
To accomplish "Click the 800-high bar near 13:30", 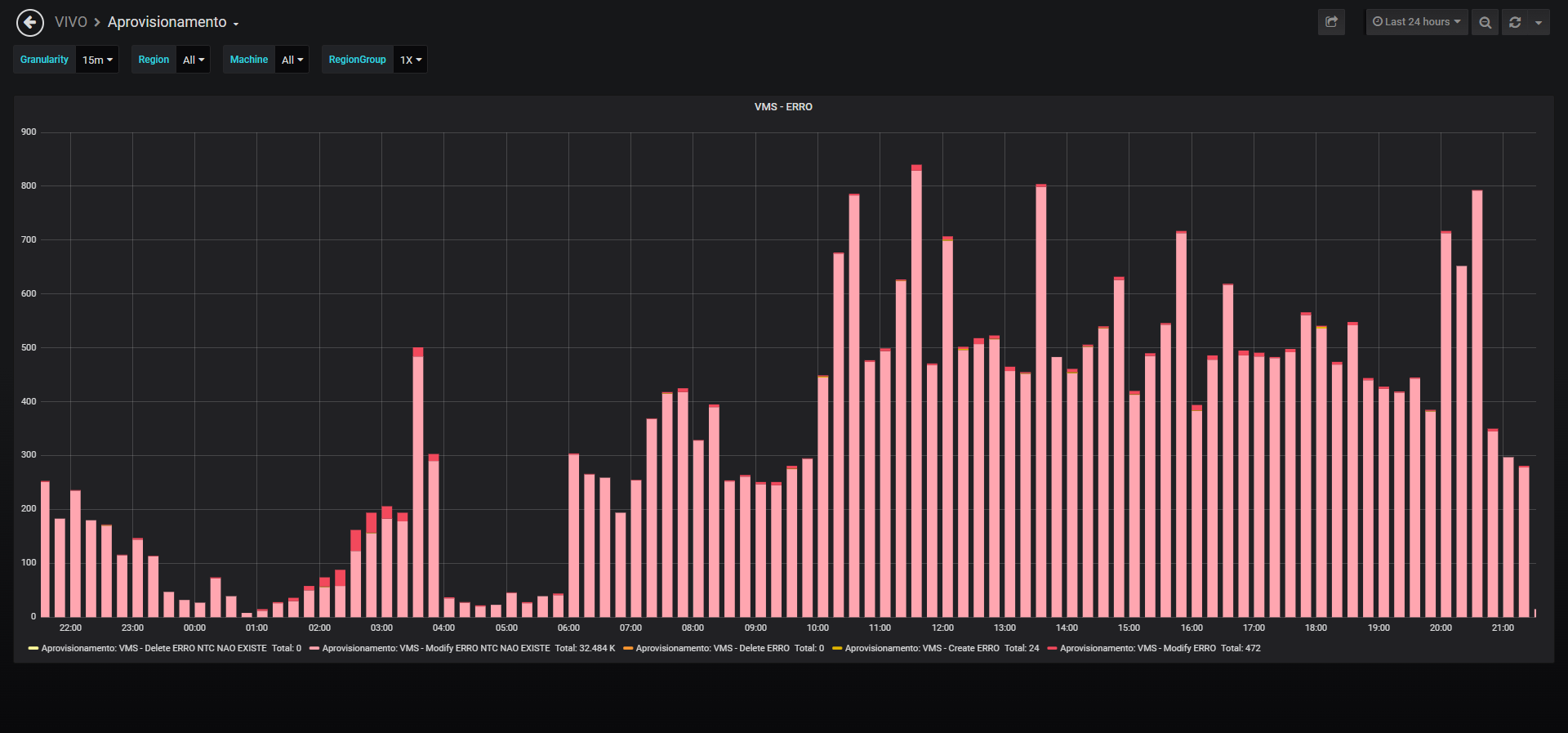I will click(x=1041, y=400).
